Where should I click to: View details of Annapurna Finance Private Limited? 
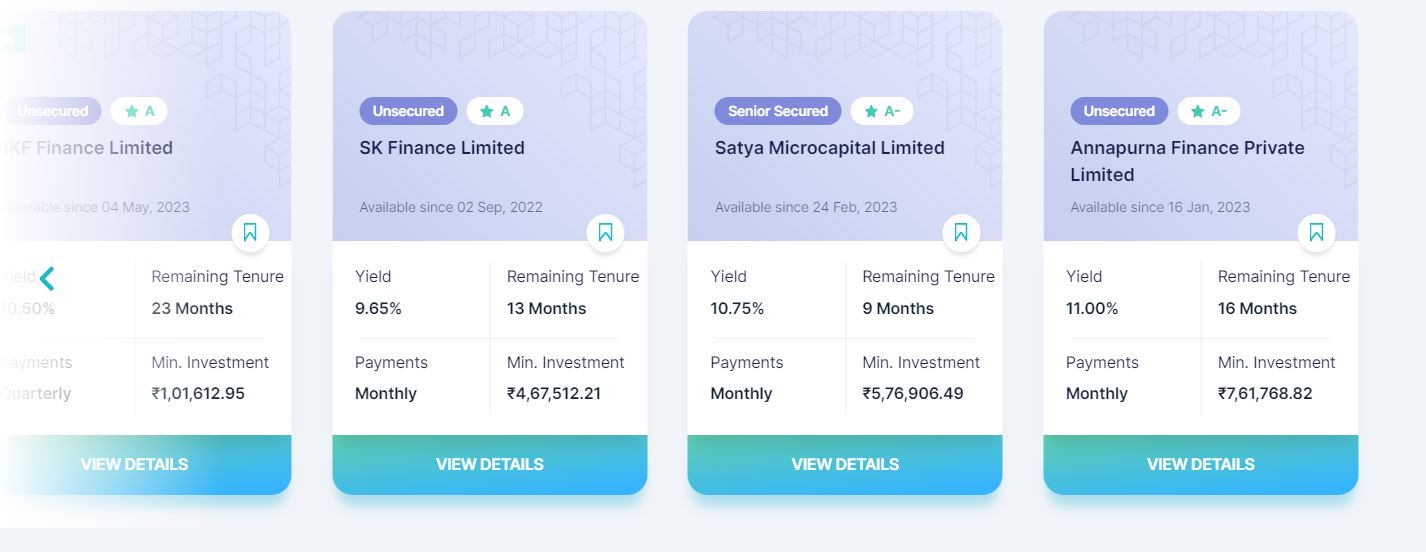click(x=1201, y=465)
